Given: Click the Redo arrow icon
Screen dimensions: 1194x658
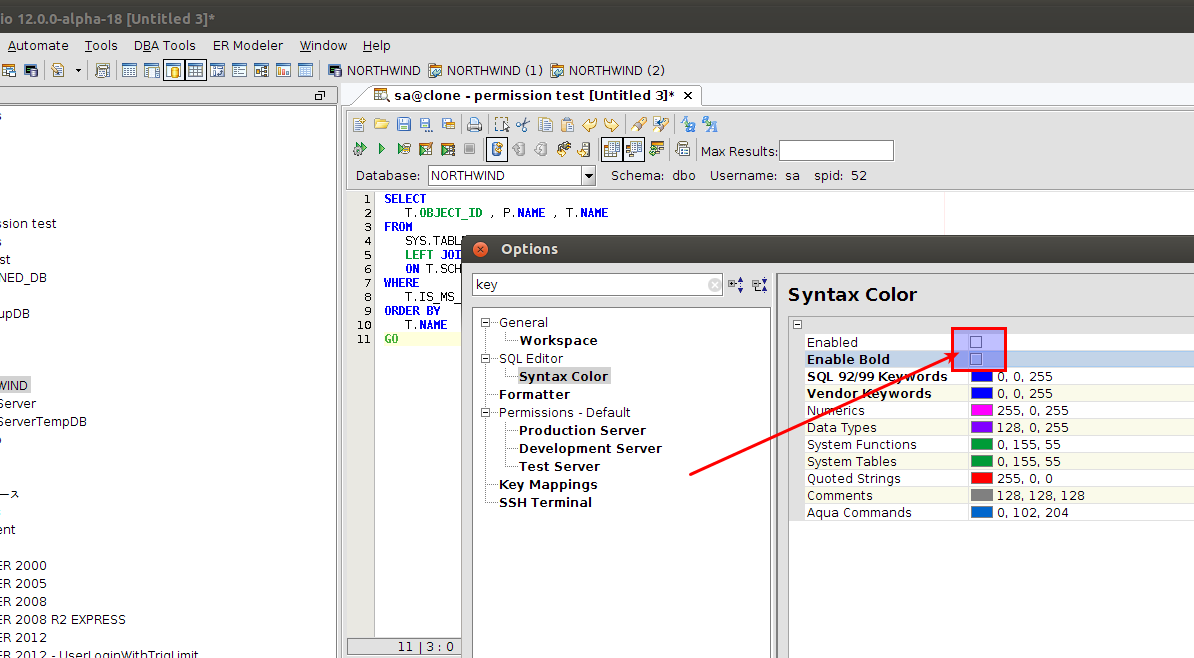Looking at the screenshot, I should [x=610, y=125].
